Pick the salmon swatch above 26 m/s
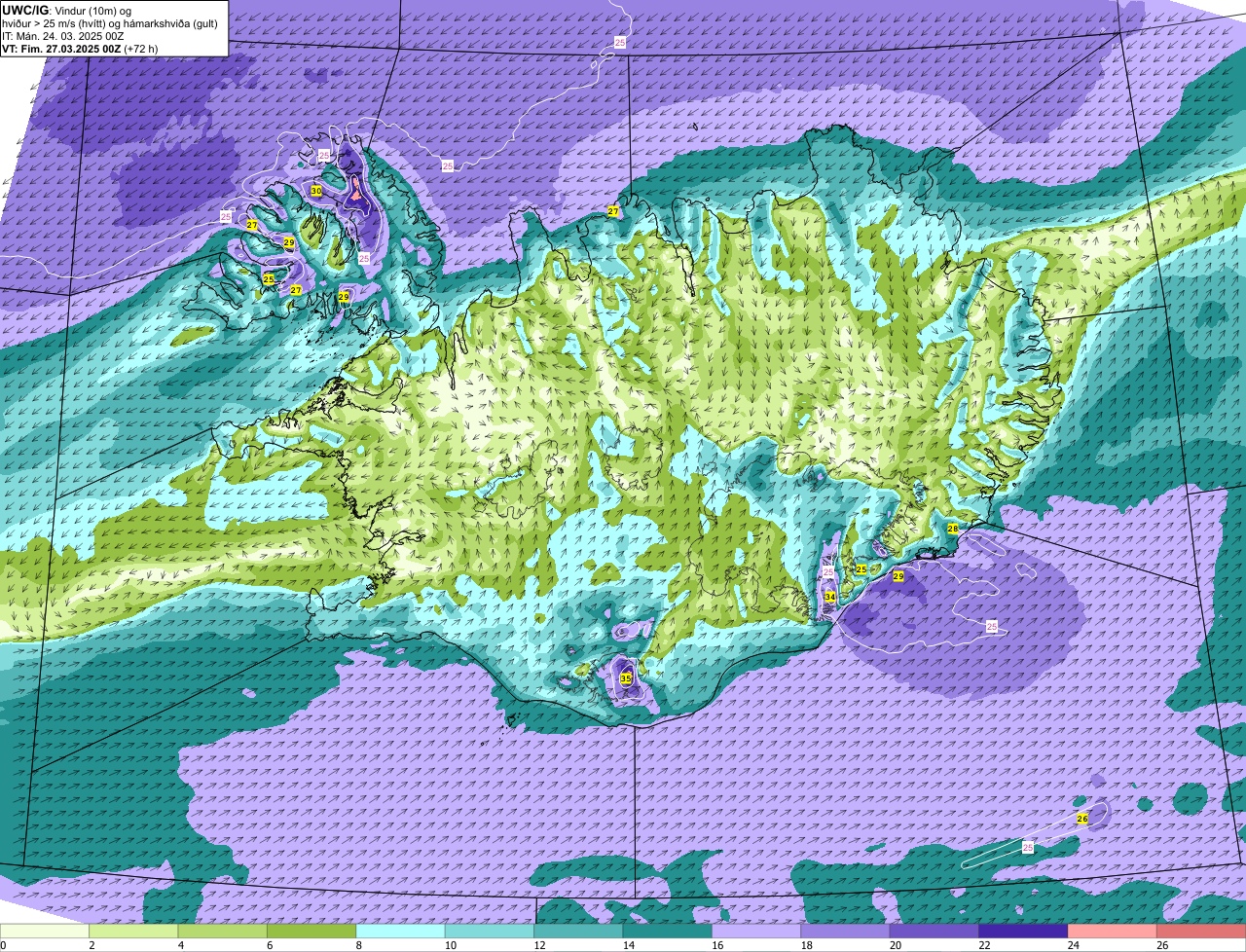The height and width of the screenshot is (952, 1246). point(1201,932)
